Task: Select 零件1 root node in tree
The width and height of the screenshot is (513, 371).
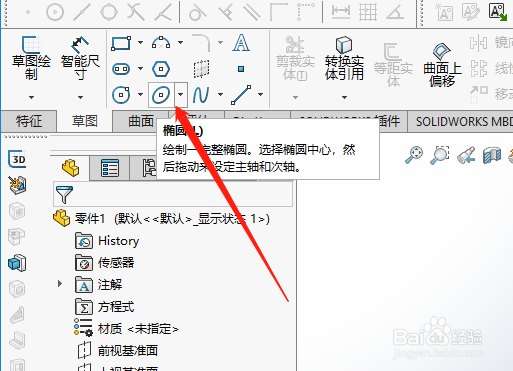Action: pyautogui.click(x=161, y=219)
